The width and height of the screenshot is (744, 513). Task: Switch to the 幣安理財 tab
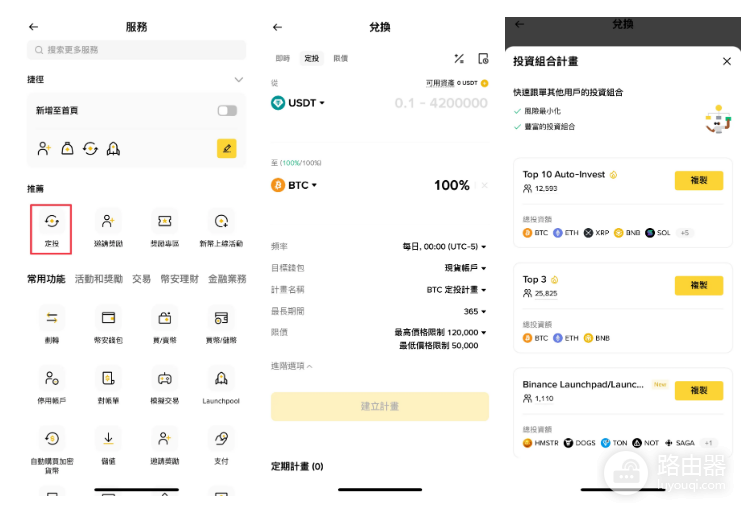pyautogui.click(x=179, y=279)
